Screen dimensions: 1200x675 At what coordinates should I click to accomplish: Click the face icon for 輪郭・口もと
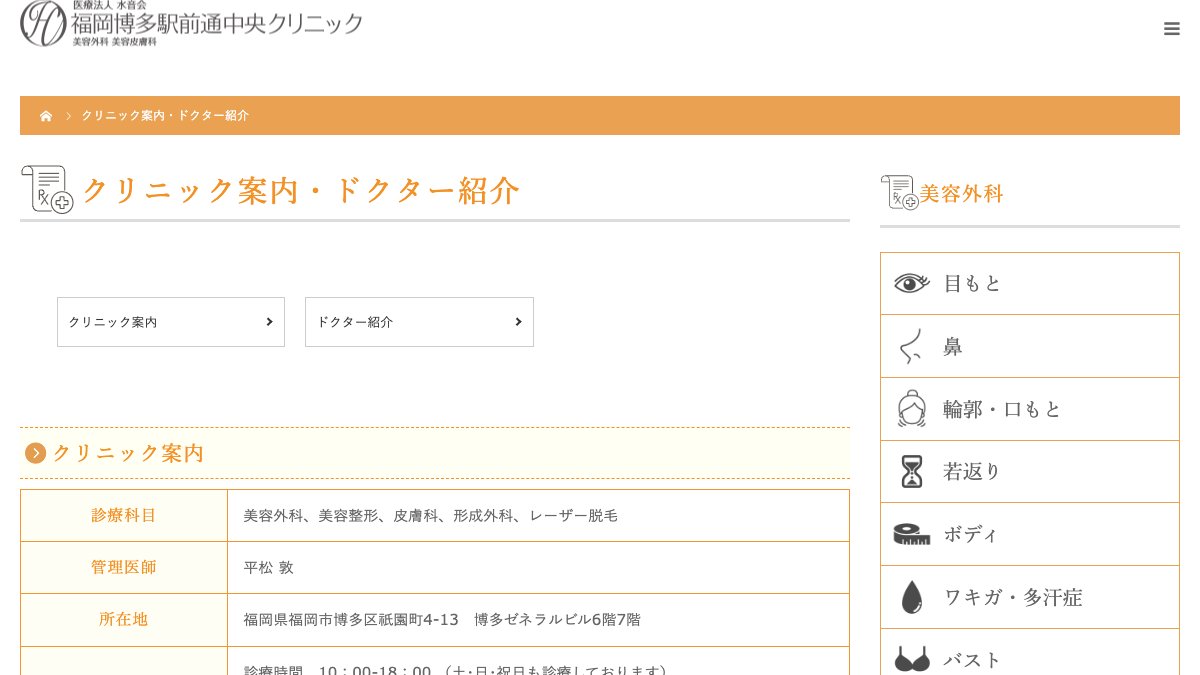coord(912,409)
